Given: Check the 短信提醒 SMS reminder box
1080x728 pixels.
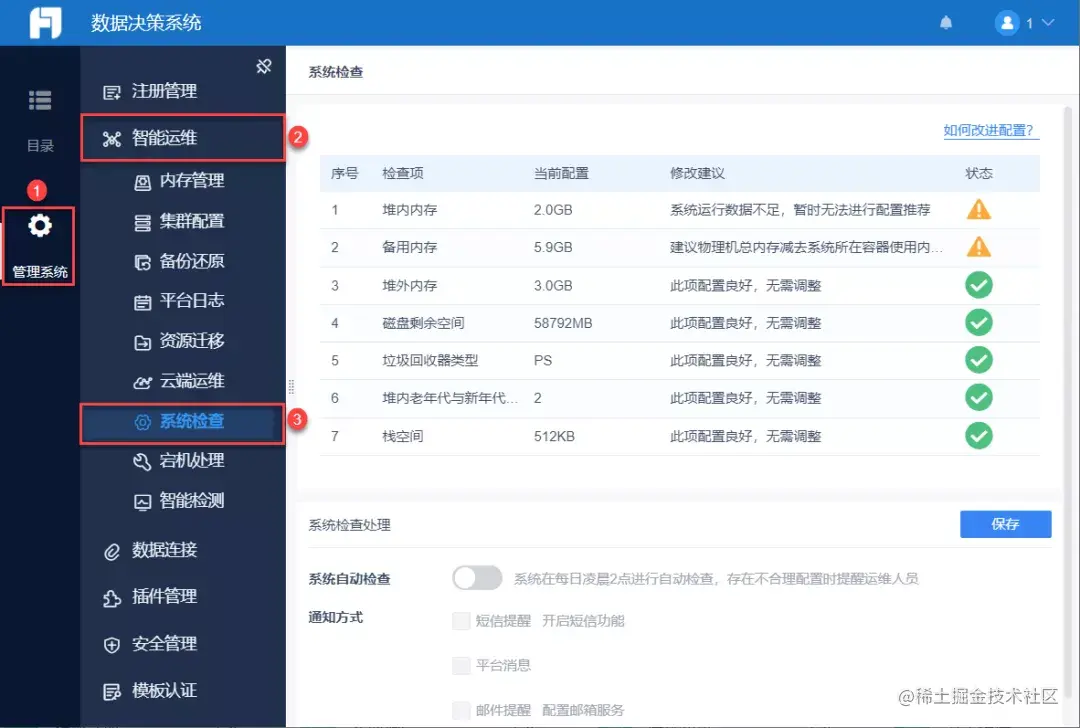Looking at the screenshot, I should 461,621.
